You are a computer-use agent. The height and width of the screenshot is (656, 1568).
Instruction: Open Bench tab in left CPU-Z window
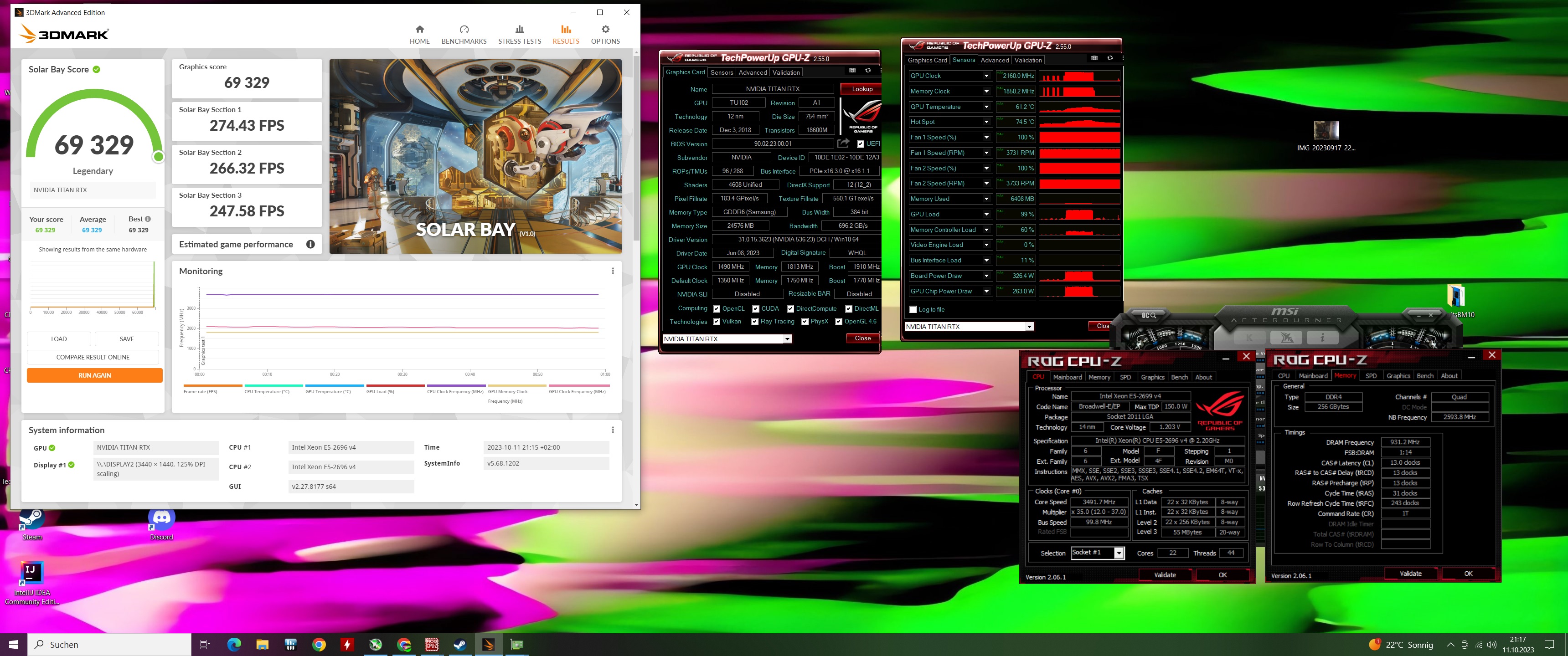click(1179, 377)
